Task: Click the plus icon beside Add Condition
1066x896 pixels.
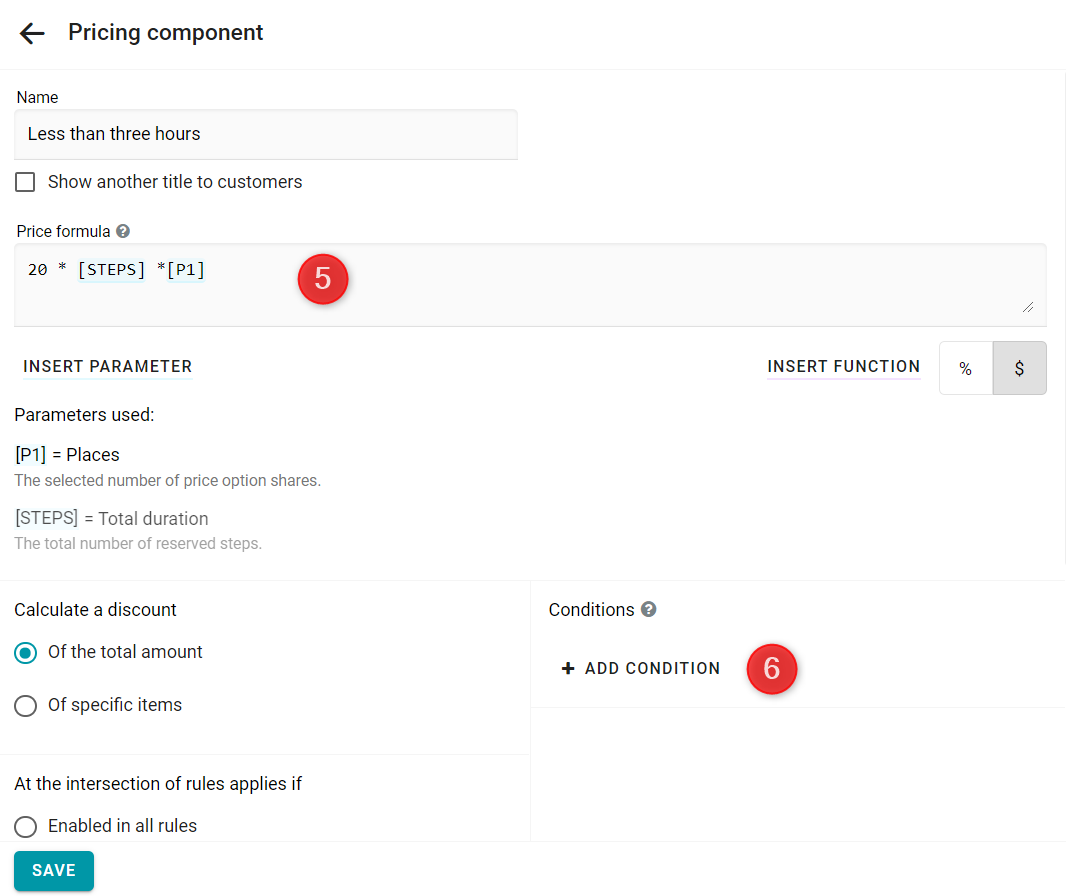Action: click(x=568, y=668)
